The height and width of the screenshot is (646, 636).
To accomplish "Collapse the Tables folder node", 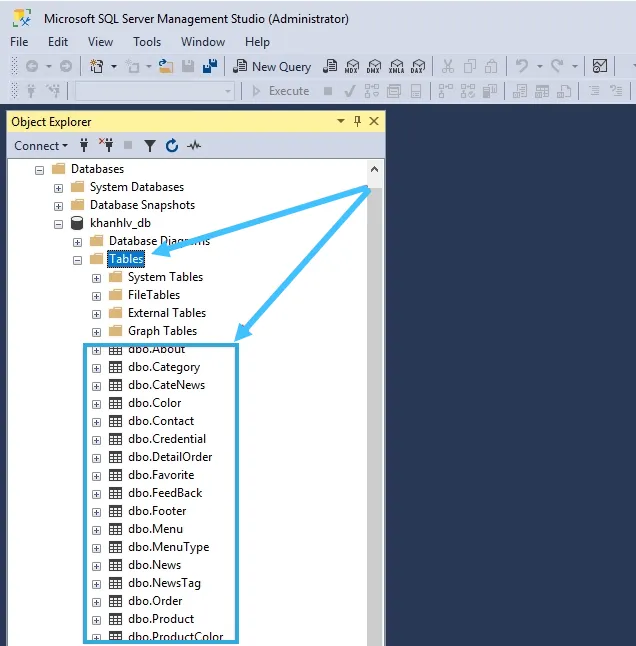I will coord(77,260).
